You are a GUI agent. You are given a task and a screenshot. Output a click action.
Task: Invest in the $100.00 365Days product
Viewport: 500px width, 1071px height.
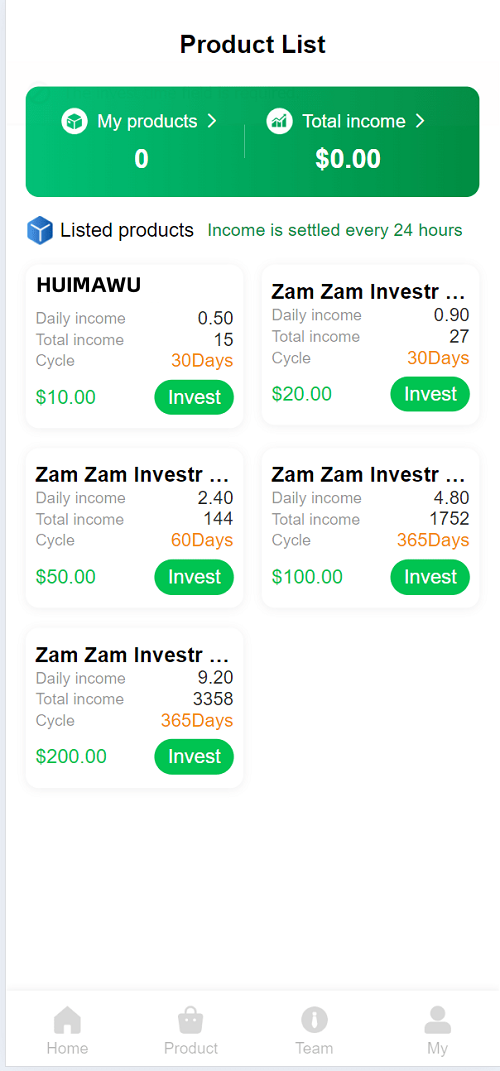point(430,577)
